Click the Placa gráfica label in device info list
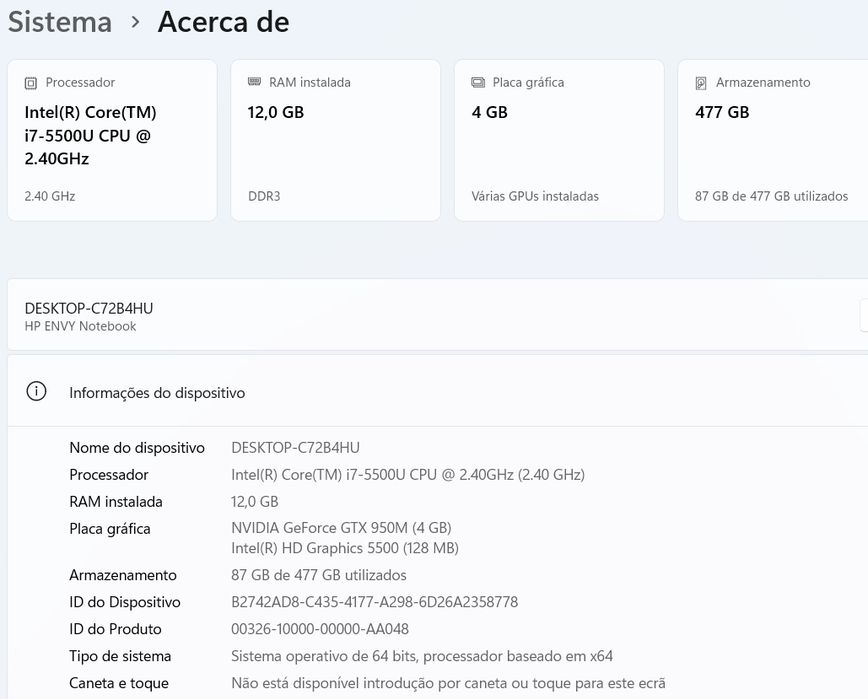 tap(110, 529)
